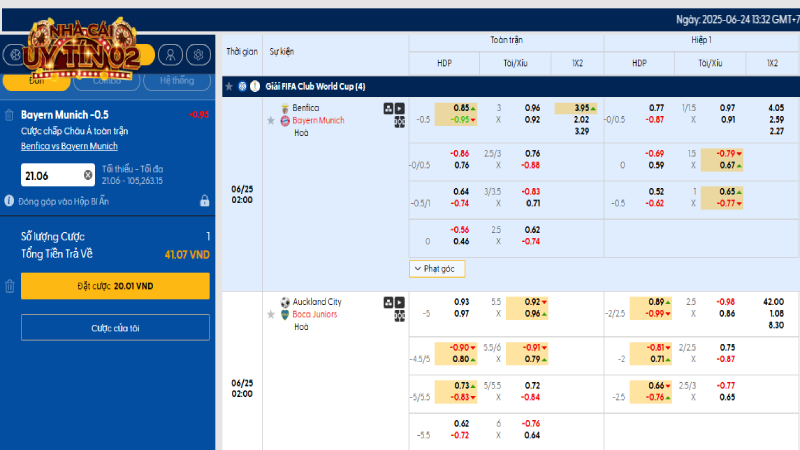Delete the Bayern Munich -0.5 bet
This screenshot has height=450, width=800.
pos(9,115)
